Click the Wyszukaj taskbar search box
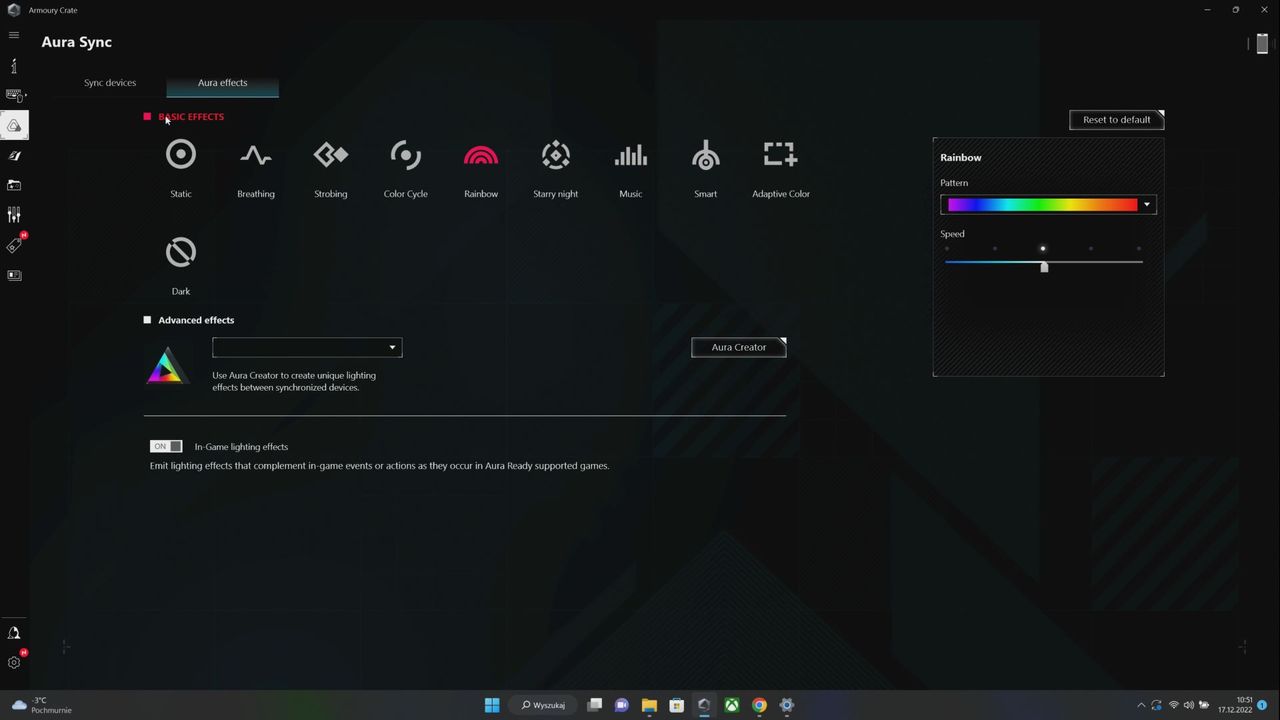 click(543, 705)
